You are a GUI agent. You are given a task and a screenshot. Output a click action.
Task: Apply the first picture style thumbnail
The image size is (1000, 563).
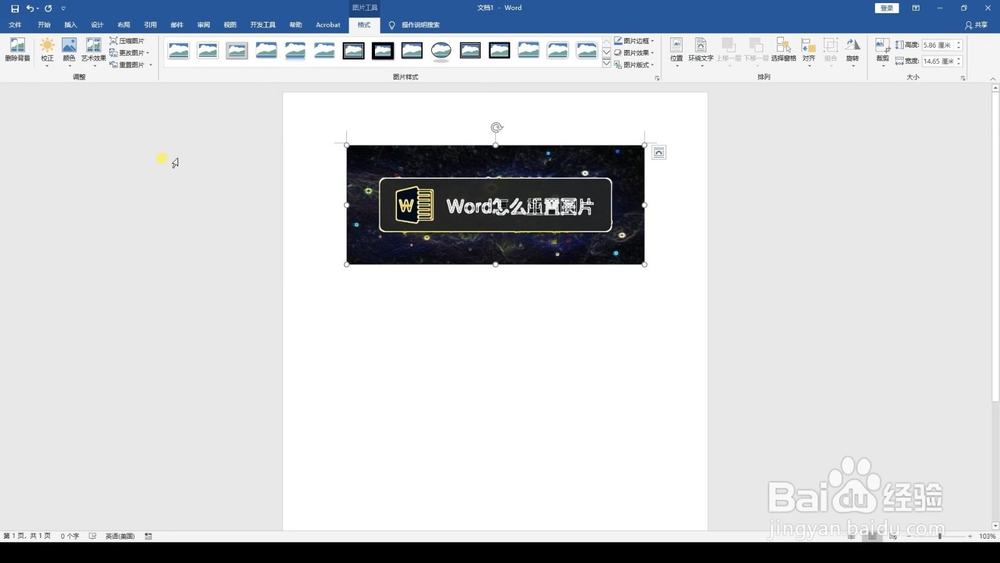click(x=179, y=50)
